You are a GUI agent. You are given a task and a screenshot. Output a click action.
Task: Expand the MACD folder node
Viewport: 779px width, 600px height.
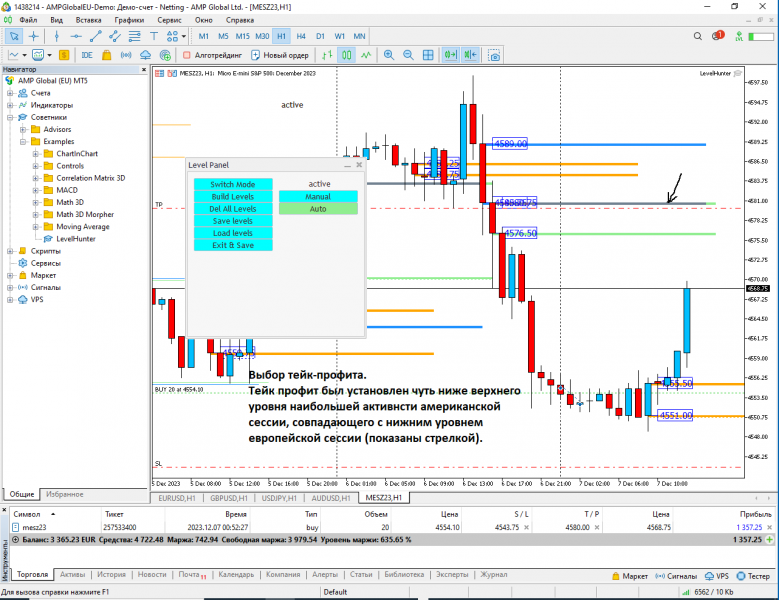click(36, 190)
